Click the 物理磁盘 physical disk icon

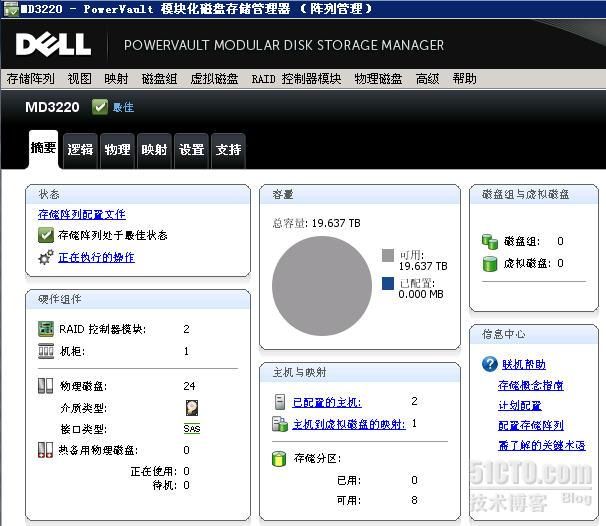tap(46, 386)
